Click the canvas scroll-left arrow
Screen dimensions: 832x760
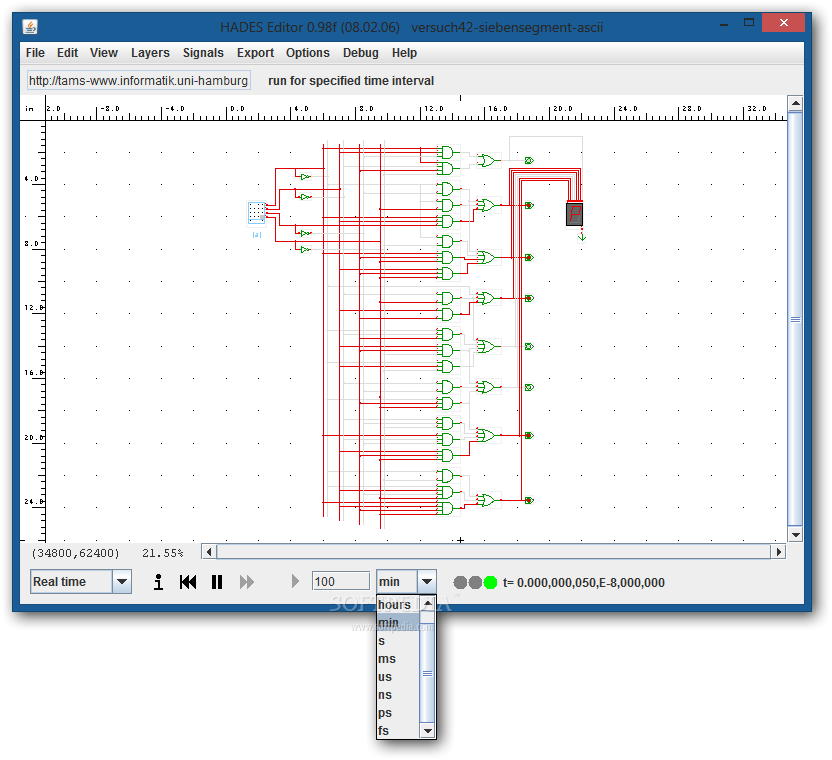pyautogui.click(x=209, y=552)
